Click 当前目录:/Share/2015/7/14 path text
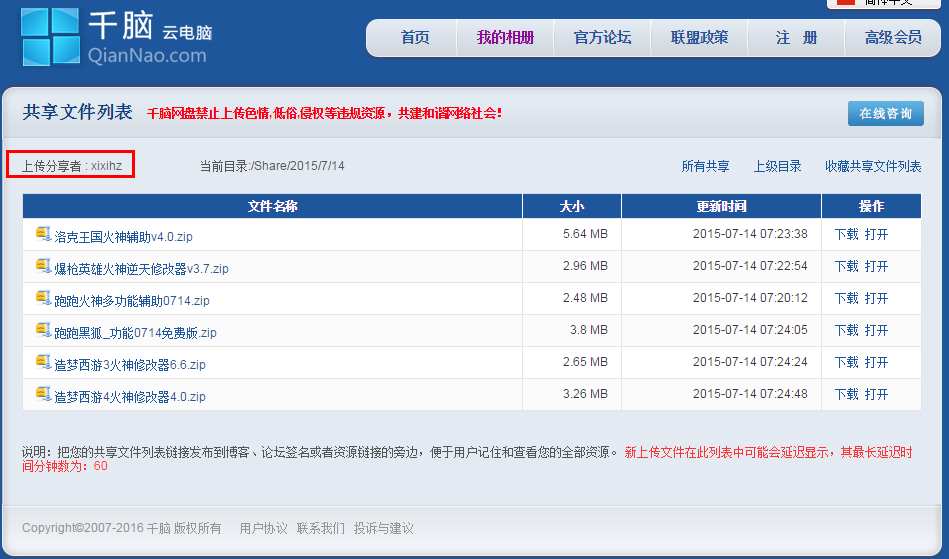This screenshot has height=559, width=949. click(x=272, y=166)
